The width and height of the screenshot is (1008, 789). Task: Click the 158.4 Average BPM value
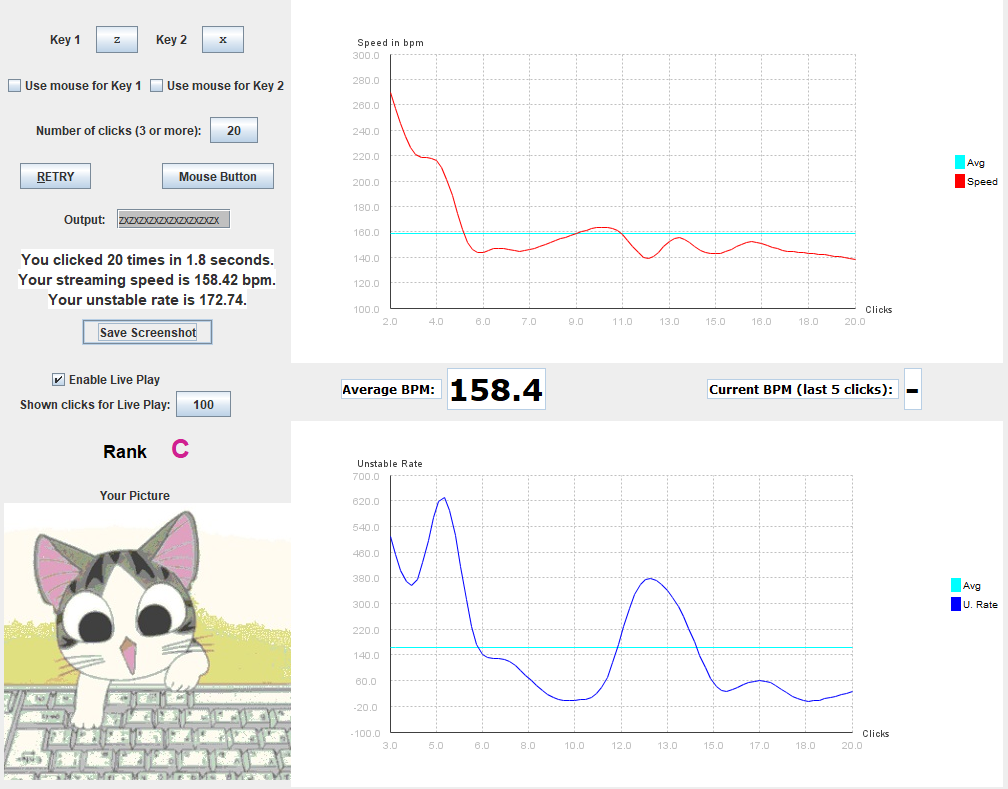pyautogui.click(x=496, y=389)
